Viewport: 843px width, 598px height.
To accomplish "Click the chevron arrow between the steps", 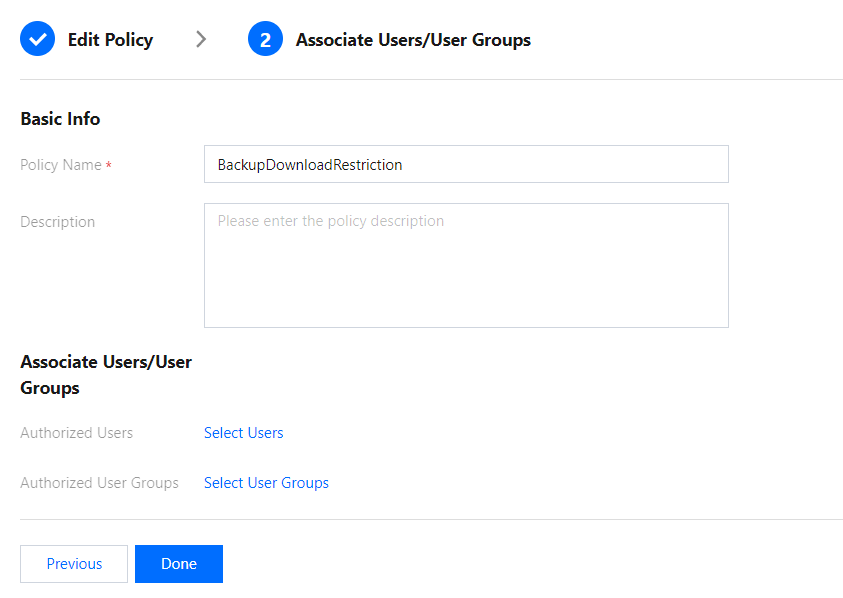I will pyautogui.click(x=201, y=39).
